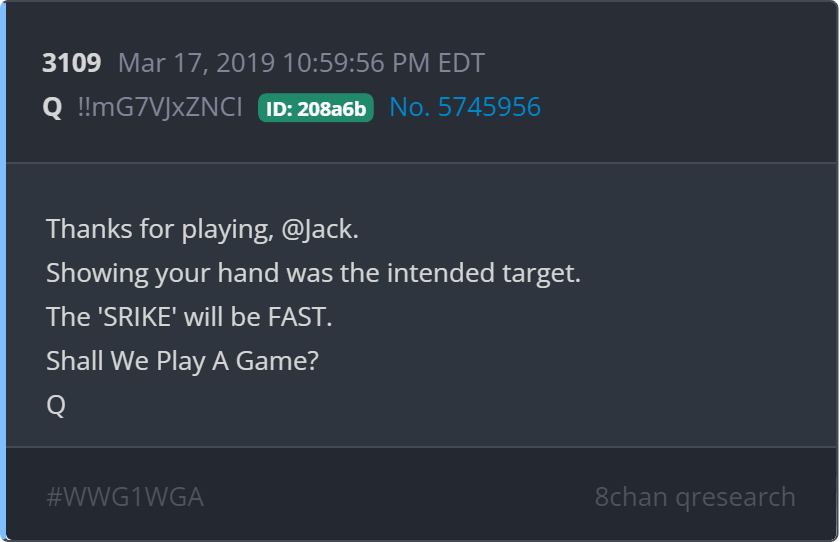Screen dimensions: 840x542
Task: Click 'Thanks for playing' text
Action: pyautogui.click(x=160, y=229)
